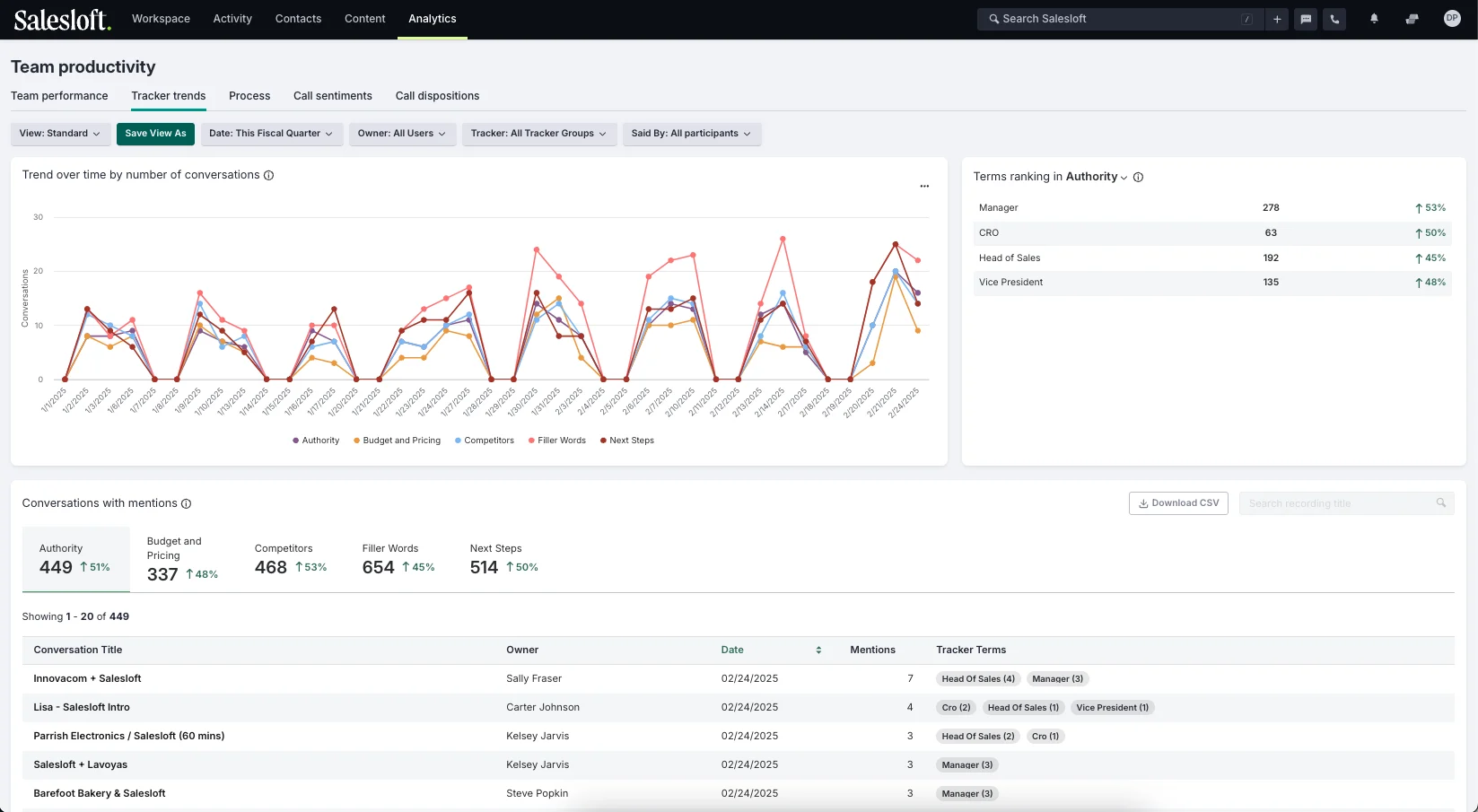Toggle Authority series in chart legend
This screenshot has height=812, width=1478.
(x=316, y=441)
